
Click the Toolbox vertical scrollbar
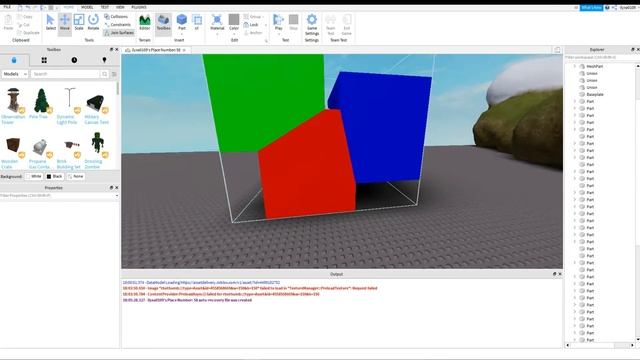(x=118, y=88)
